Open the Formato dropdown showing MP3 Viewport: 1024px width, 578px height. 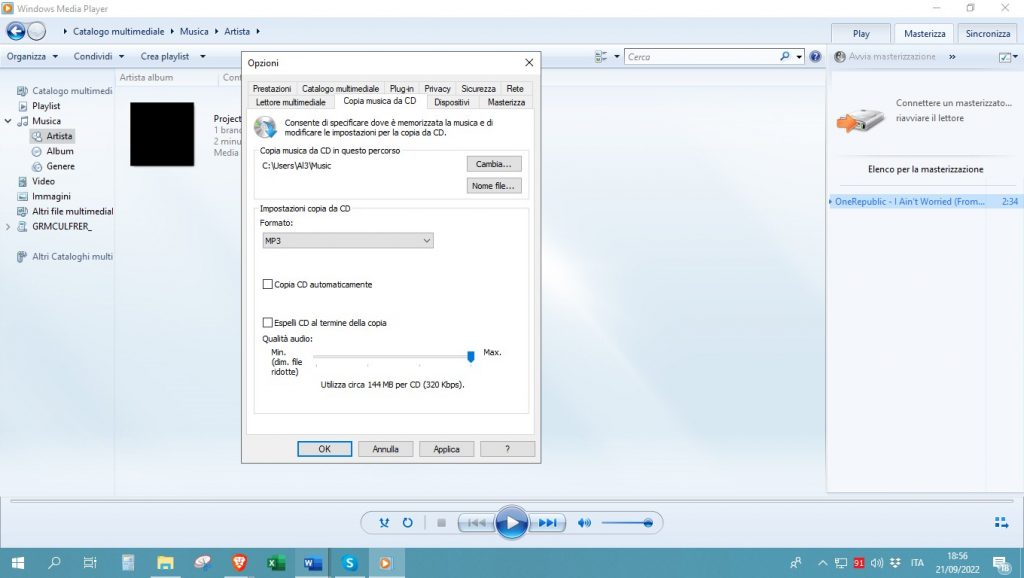click(347, 240)
